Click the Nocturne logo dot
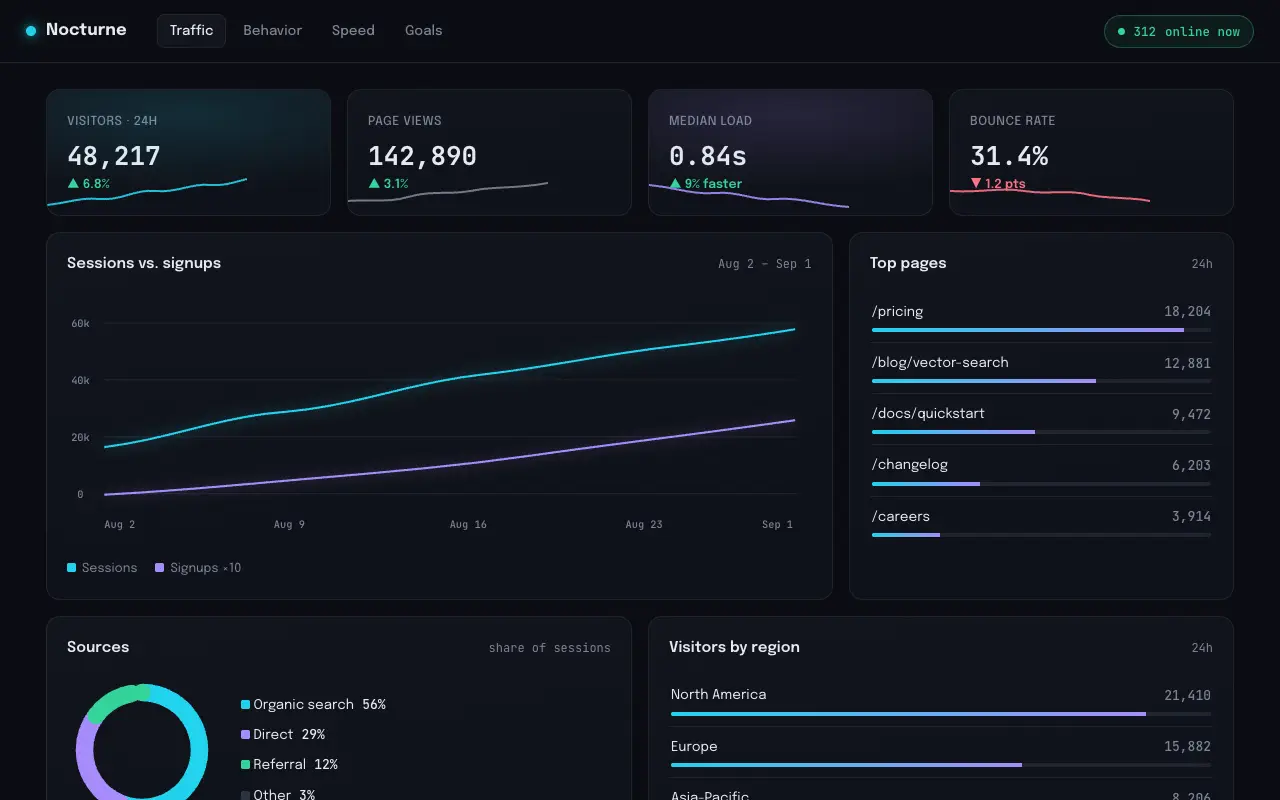1280x800 pixels. click(x=31, y=31)
